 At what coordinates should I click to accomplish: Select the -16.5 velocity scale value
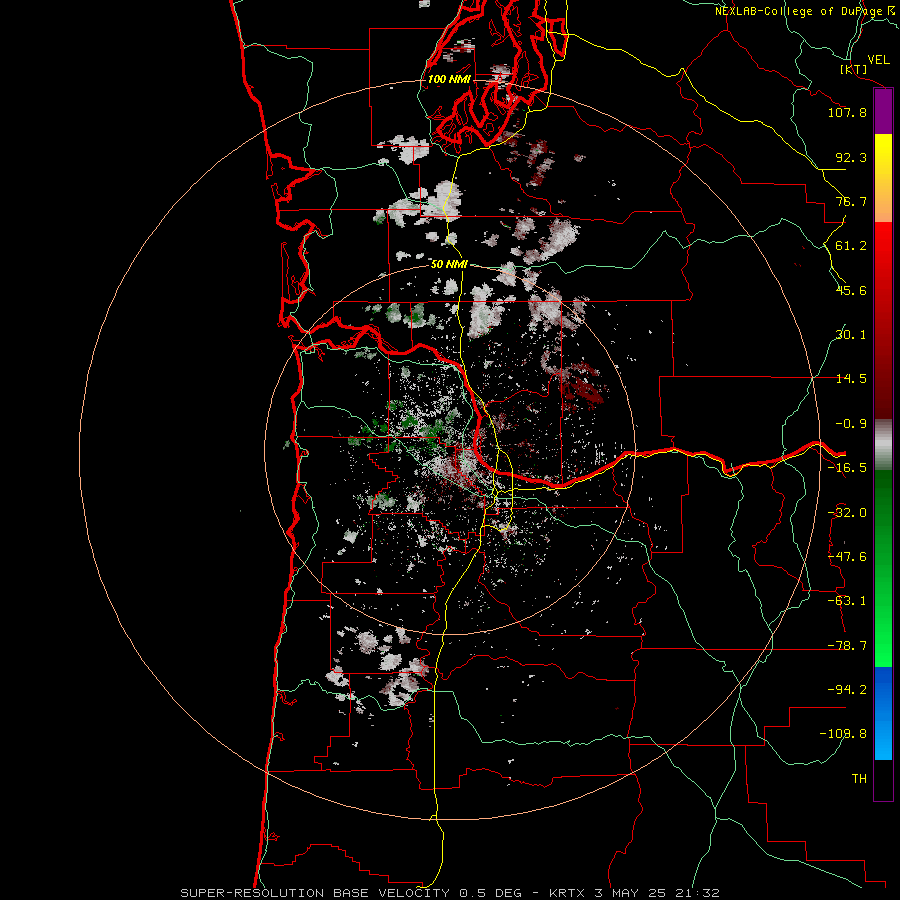(847, 468)
